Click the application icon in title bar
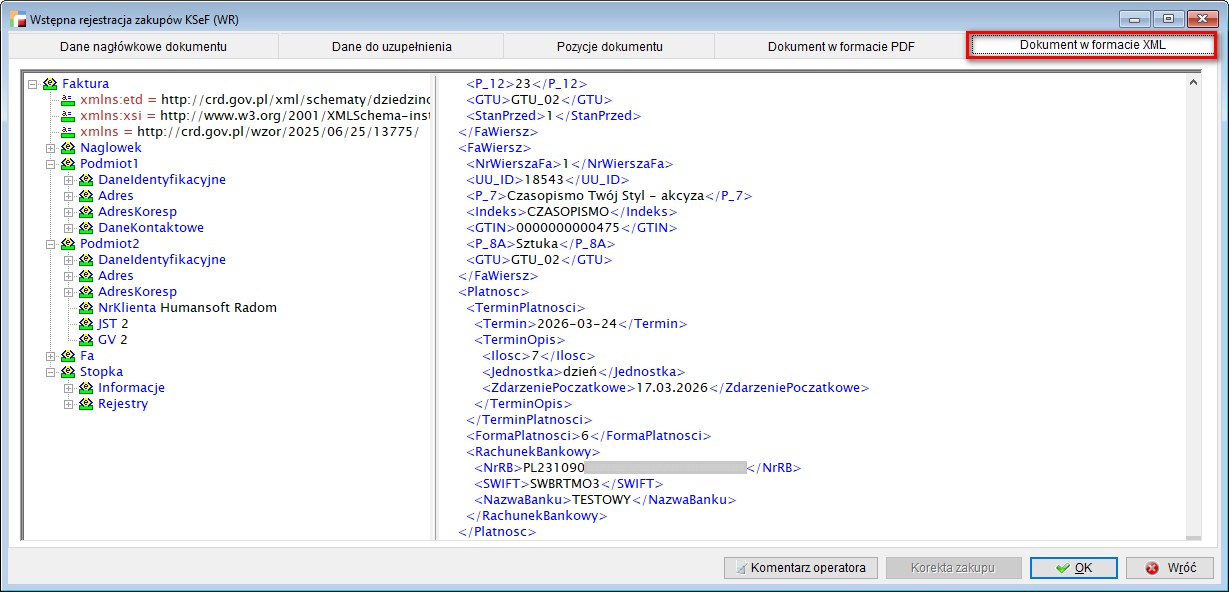Screen dimensions: 1229x592 [x=17, y=19]
